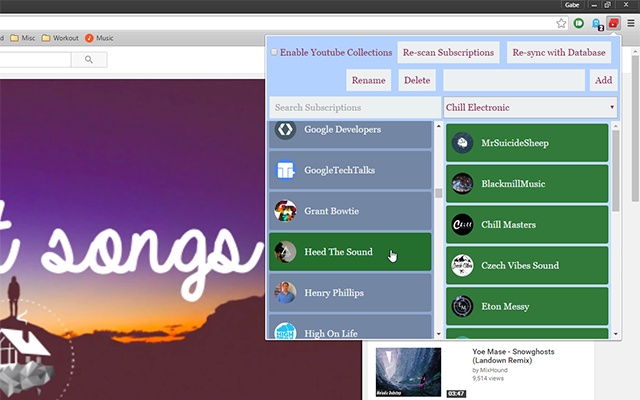Open the blue extension icon with badge
The width and height of the screenshot is (640, 400).
pyautogui.click(x=597, y=24)
